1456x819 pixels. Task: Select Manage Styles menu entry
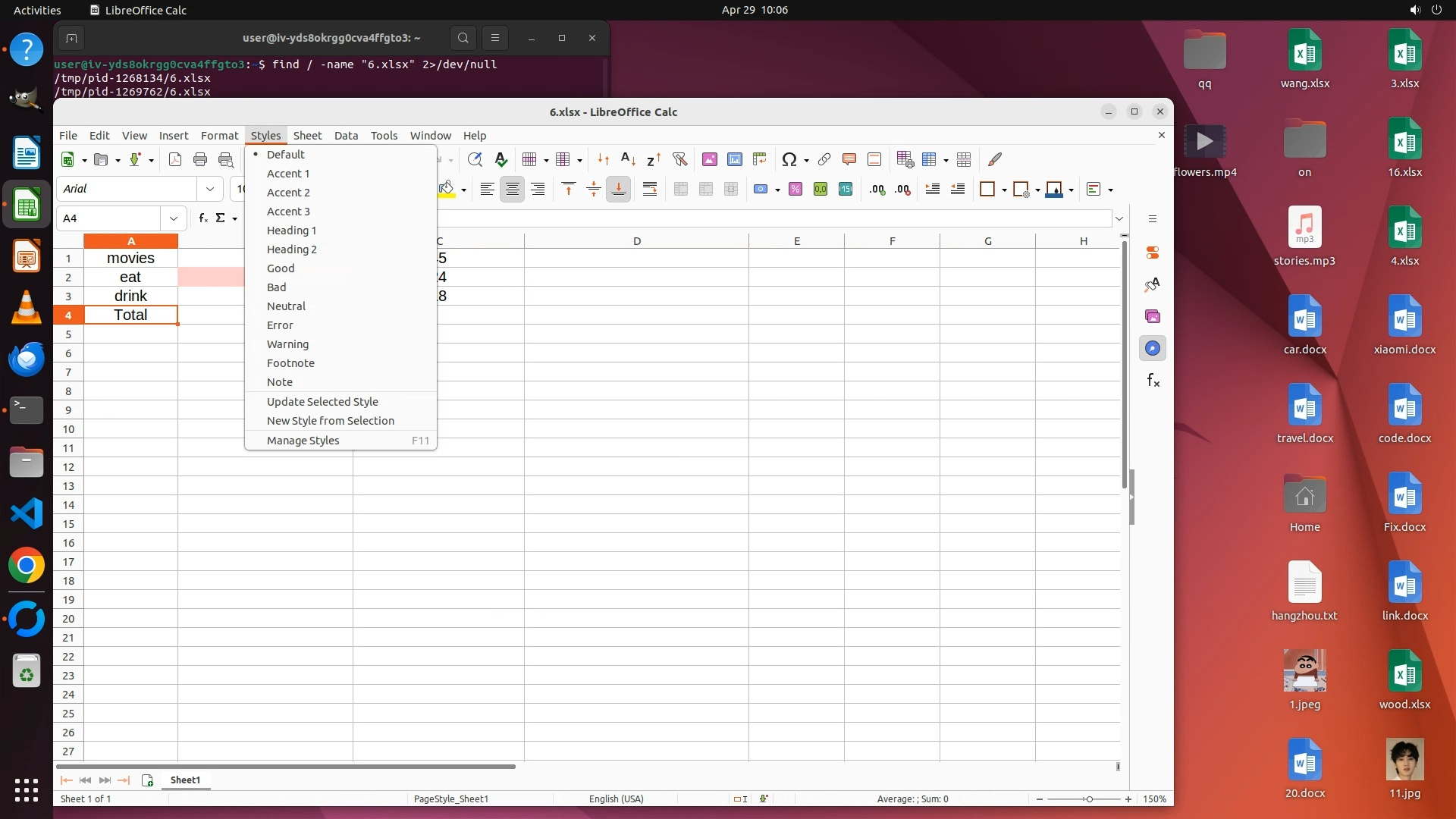[x=303, y=441]
